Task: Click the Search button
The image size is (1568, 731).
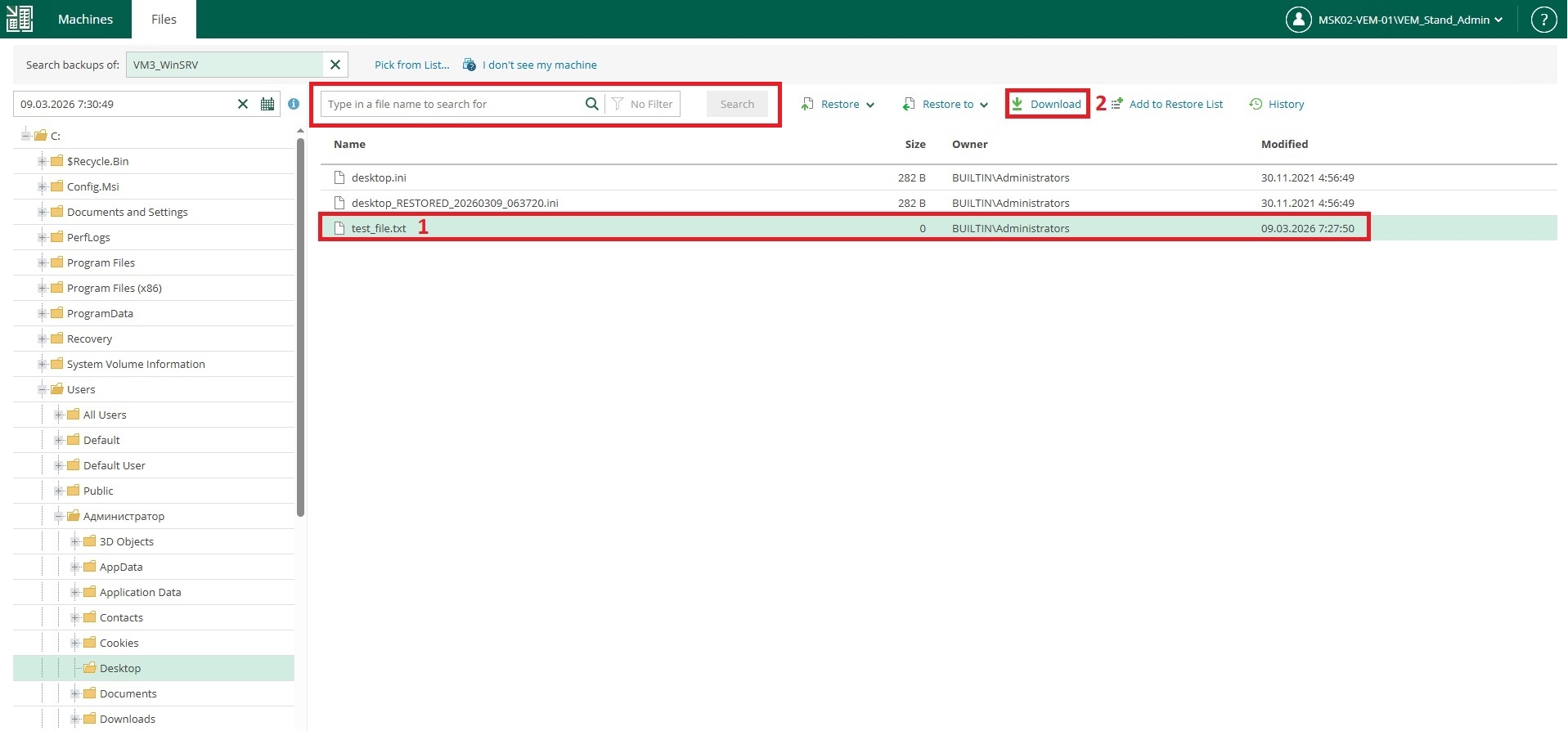Action: point(737,104)
